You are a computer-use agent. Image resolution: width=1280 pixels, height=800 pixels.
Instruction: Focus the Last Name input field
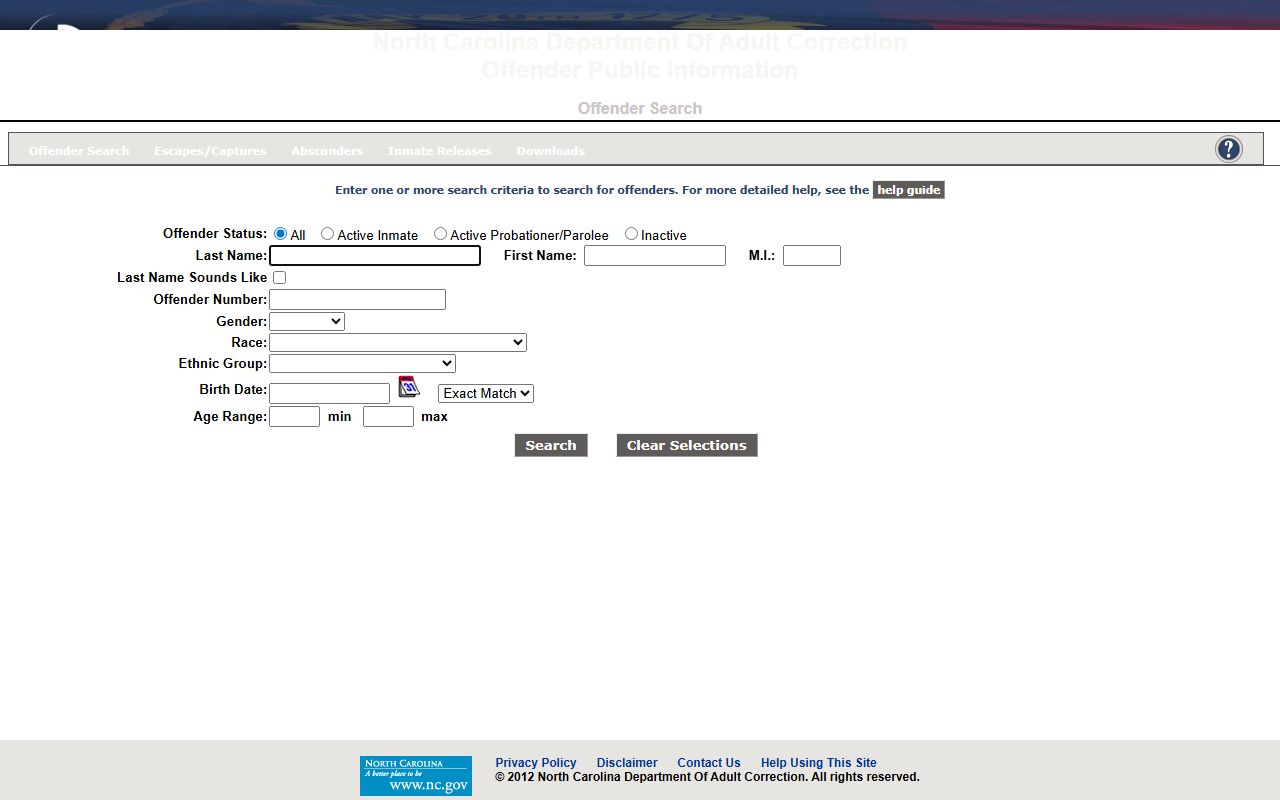(x=375, y=256)
